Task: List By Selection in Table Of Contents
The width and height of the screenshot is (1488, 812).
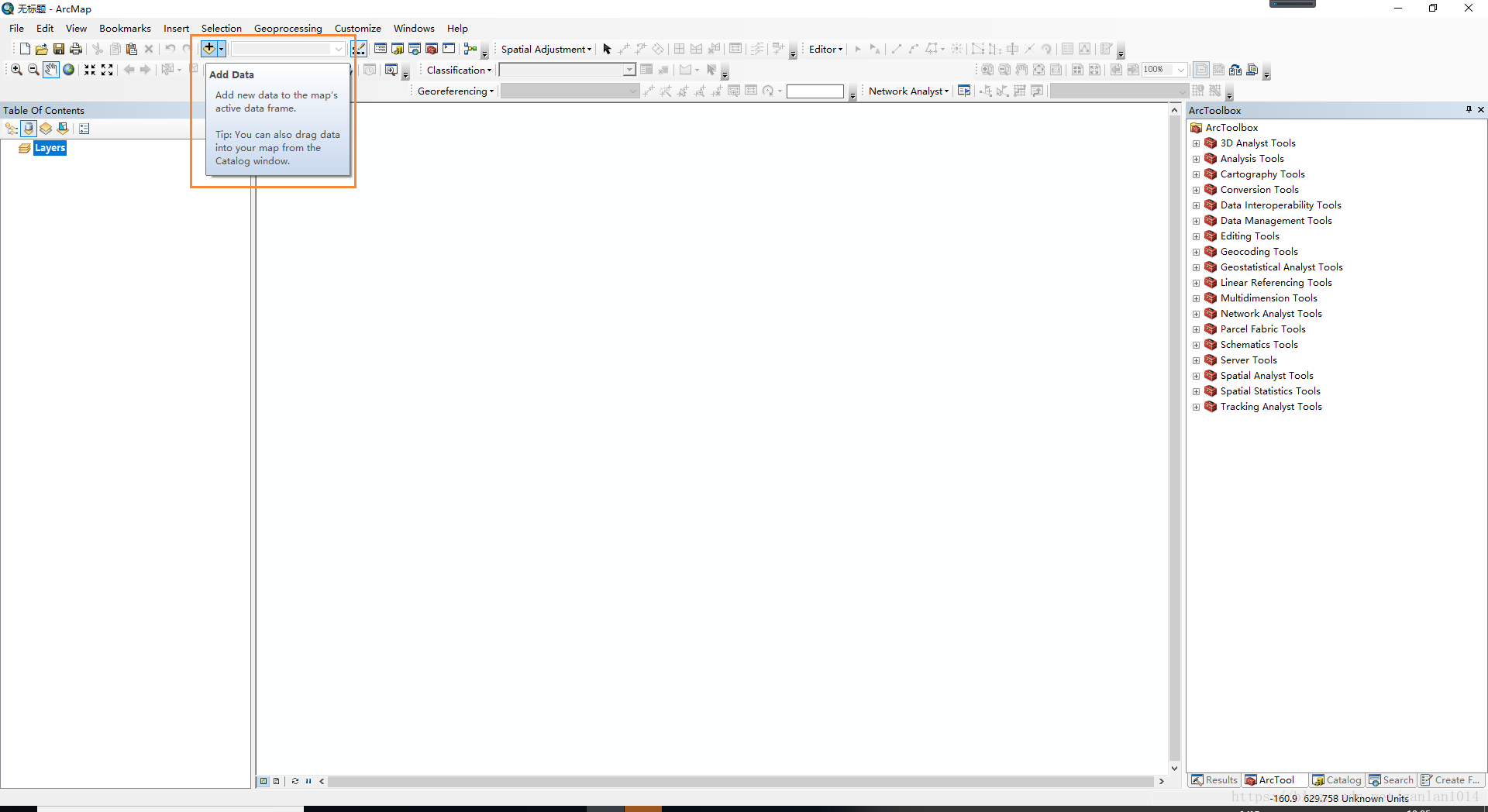Action: click(63, 129)
